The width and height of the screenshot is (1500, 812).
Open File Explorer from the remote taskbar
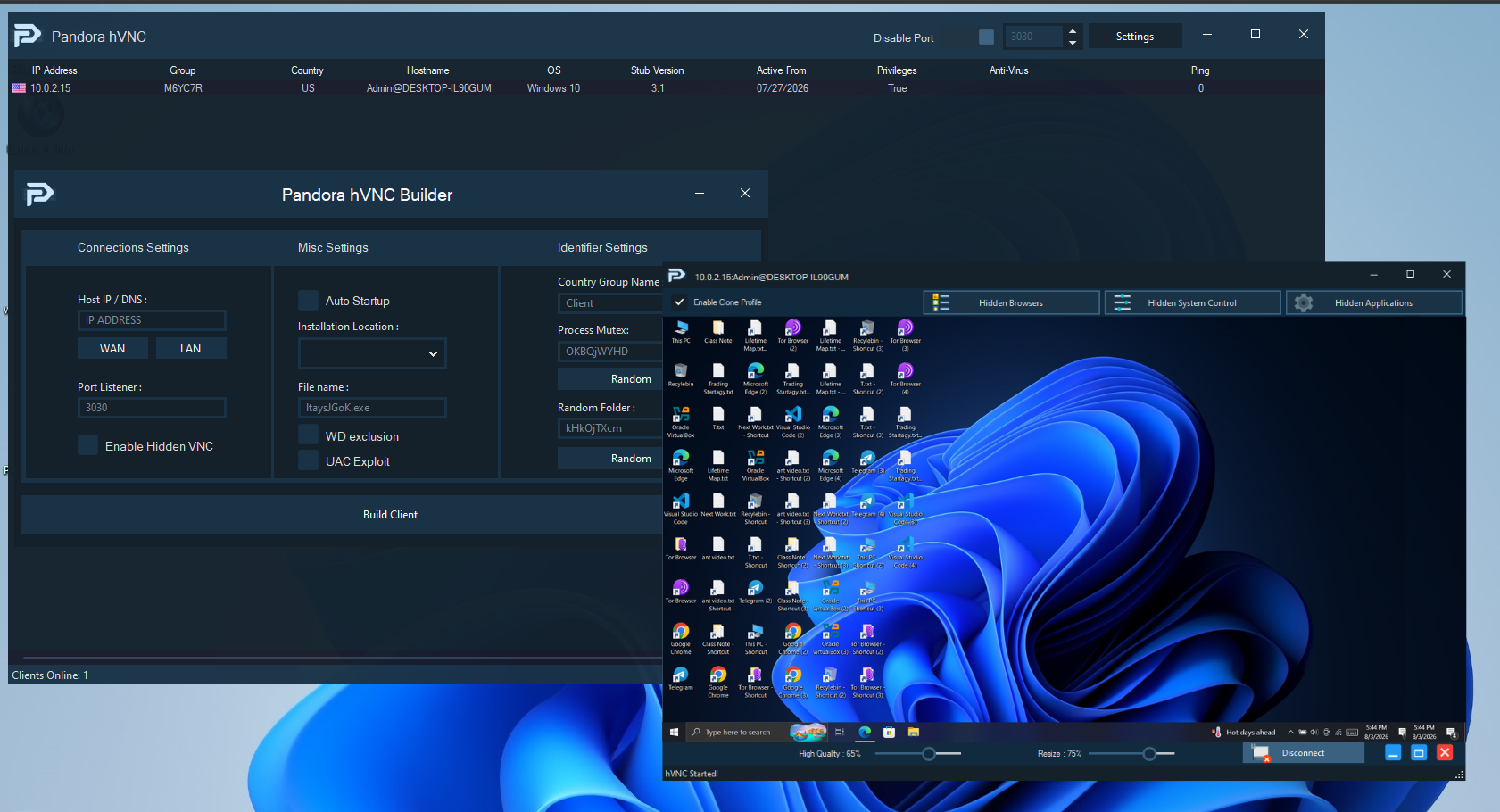tap(913, 733)
